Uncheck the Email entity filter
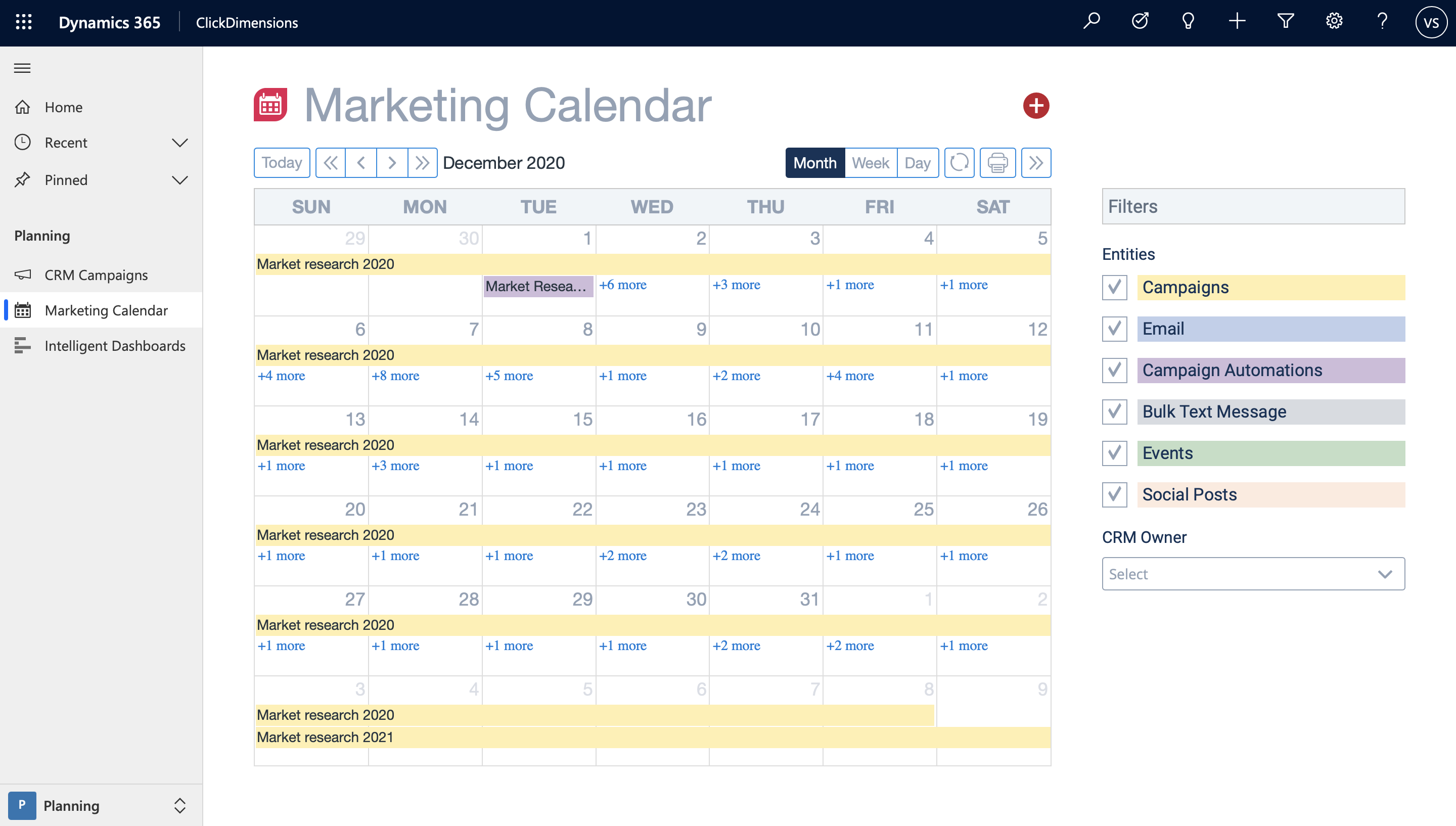The height and width of the screenshot is (826, 1456). [x=1114, y=329]
